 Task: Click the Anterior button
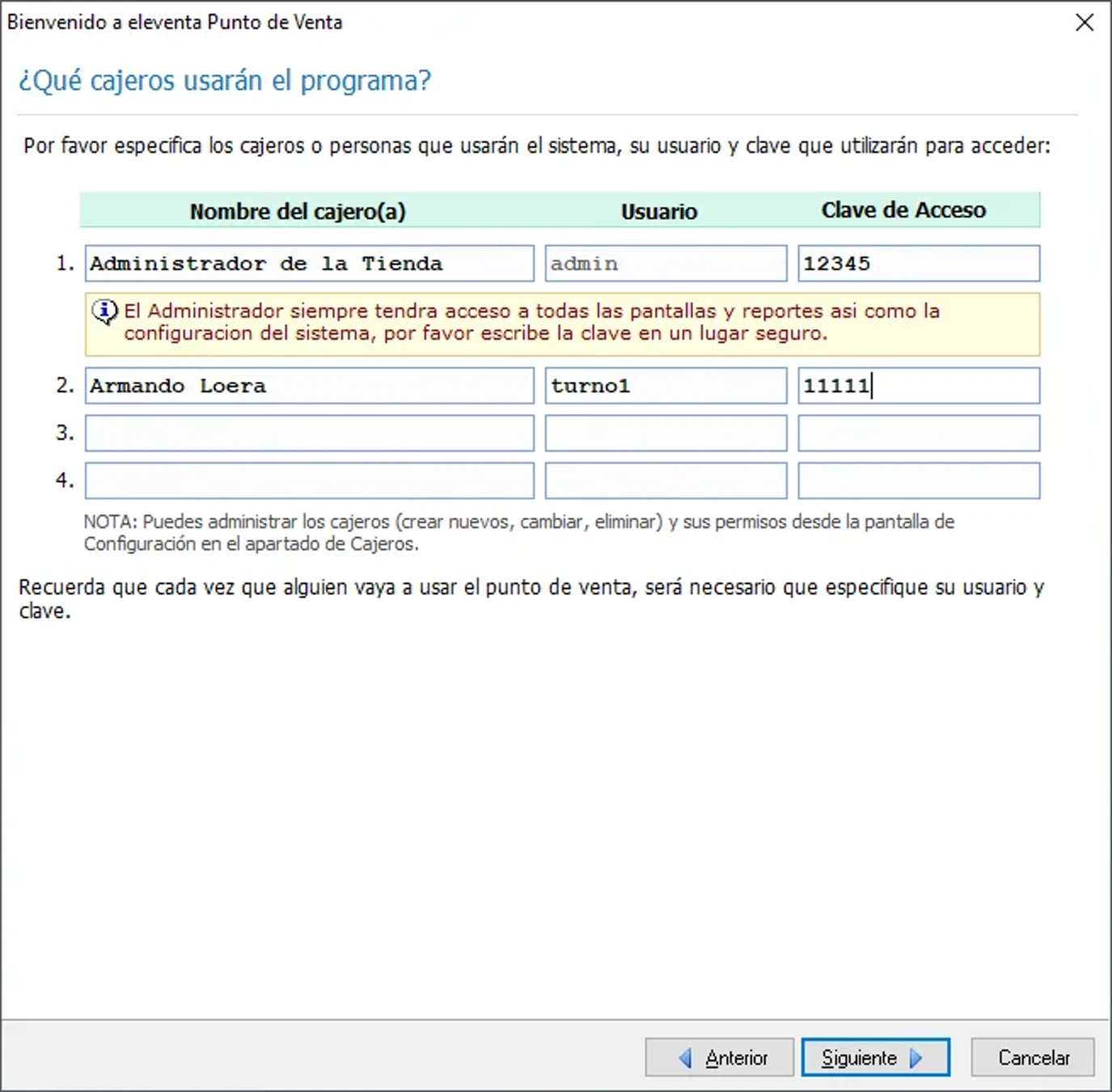pos(720,1057)
